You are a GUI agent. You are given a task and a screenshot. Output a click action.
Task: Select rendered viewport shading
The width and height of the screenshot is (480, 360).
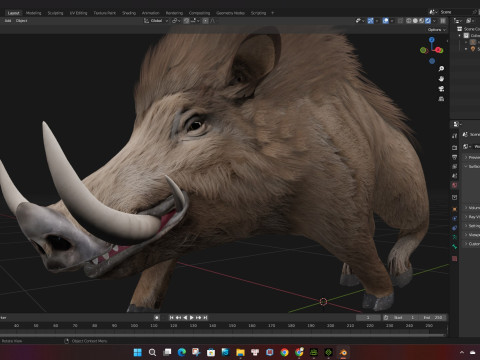pos(428,21)
